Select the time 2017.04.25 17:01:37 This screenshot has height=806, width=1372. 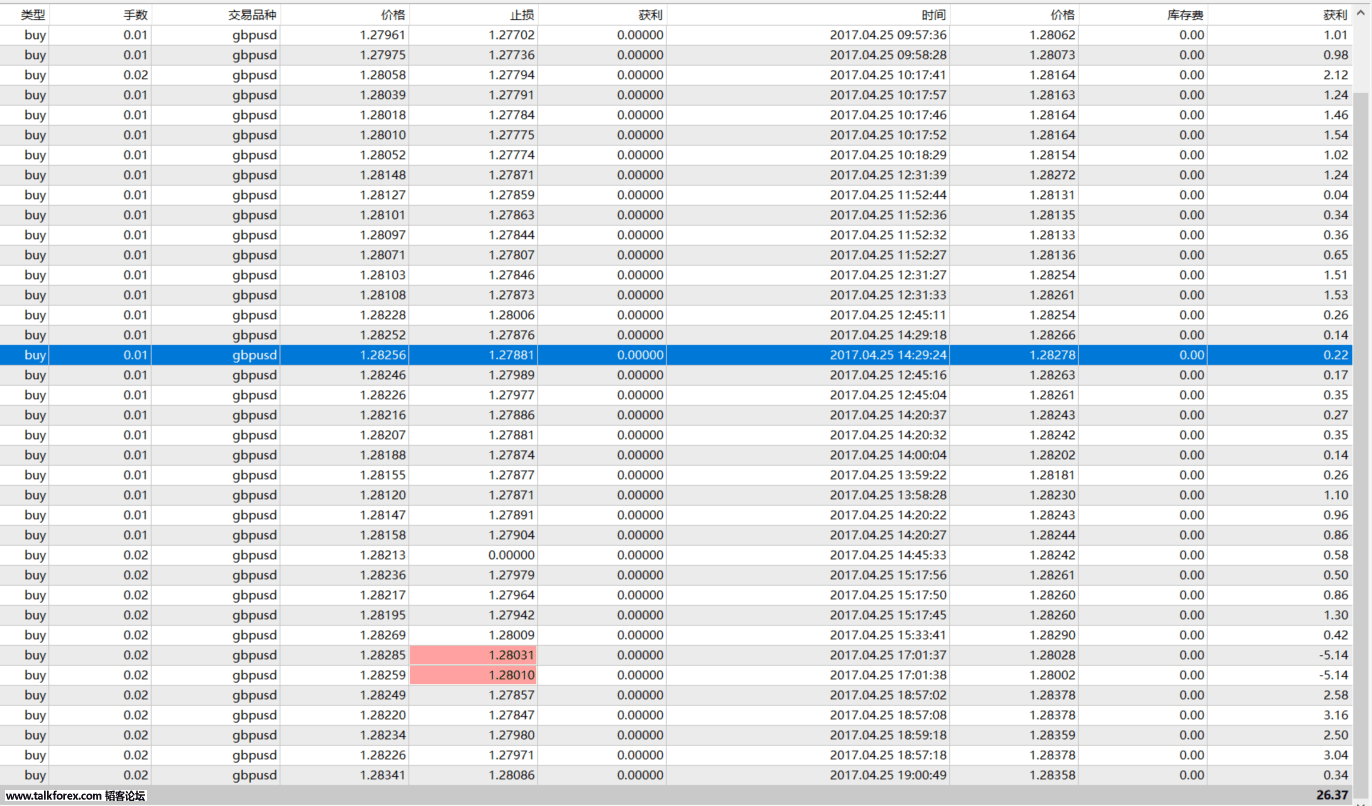click(888, 655)
